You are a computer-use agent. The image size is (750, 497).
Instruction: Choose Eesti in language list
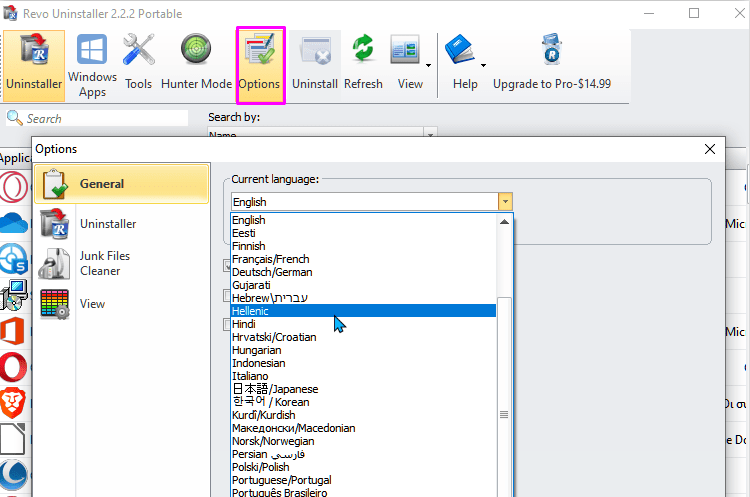click(x=363, y=233)
